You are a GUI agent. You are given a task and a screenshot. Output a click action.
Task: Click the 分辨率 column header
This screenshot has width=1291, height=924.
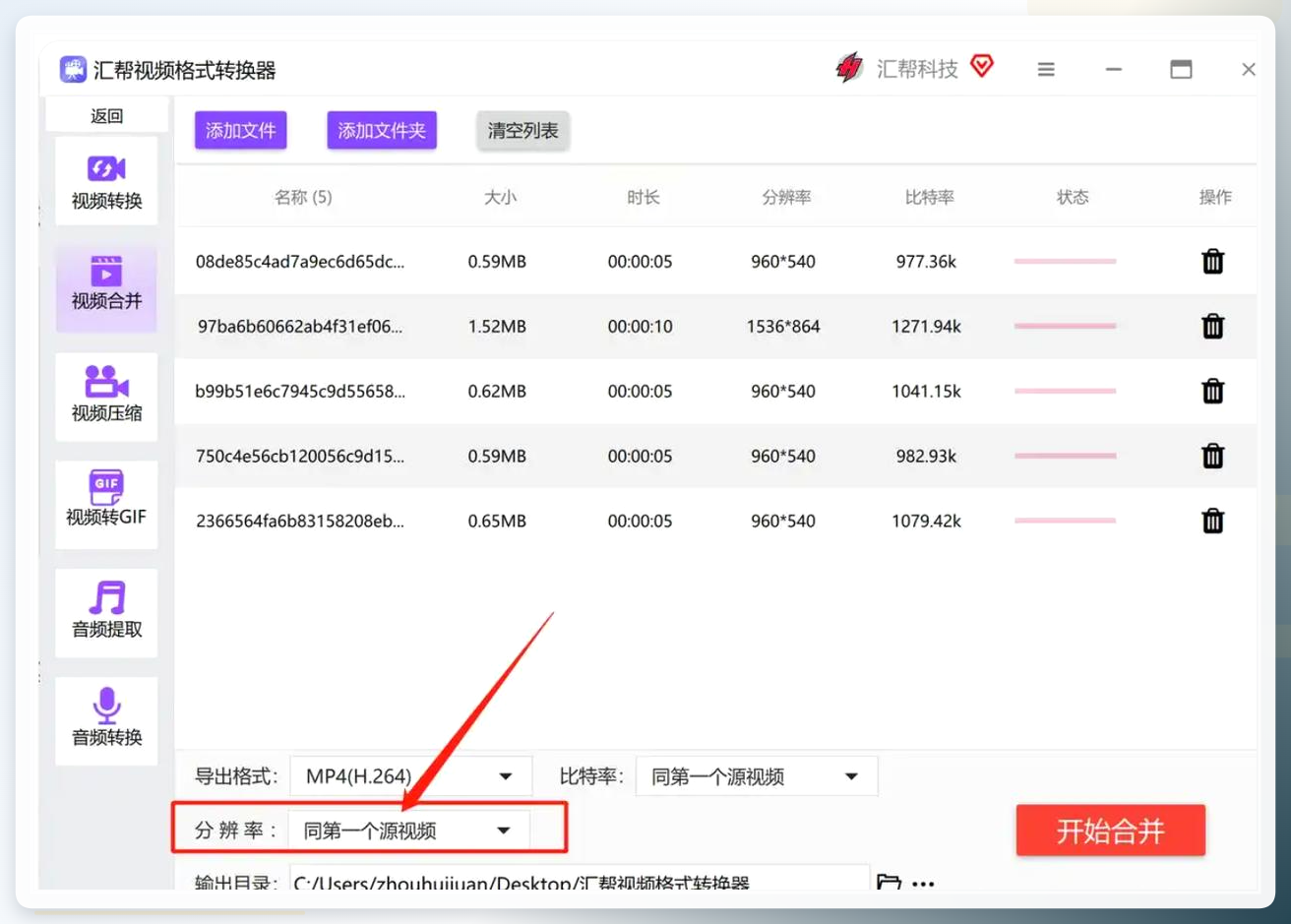[786, 197]
